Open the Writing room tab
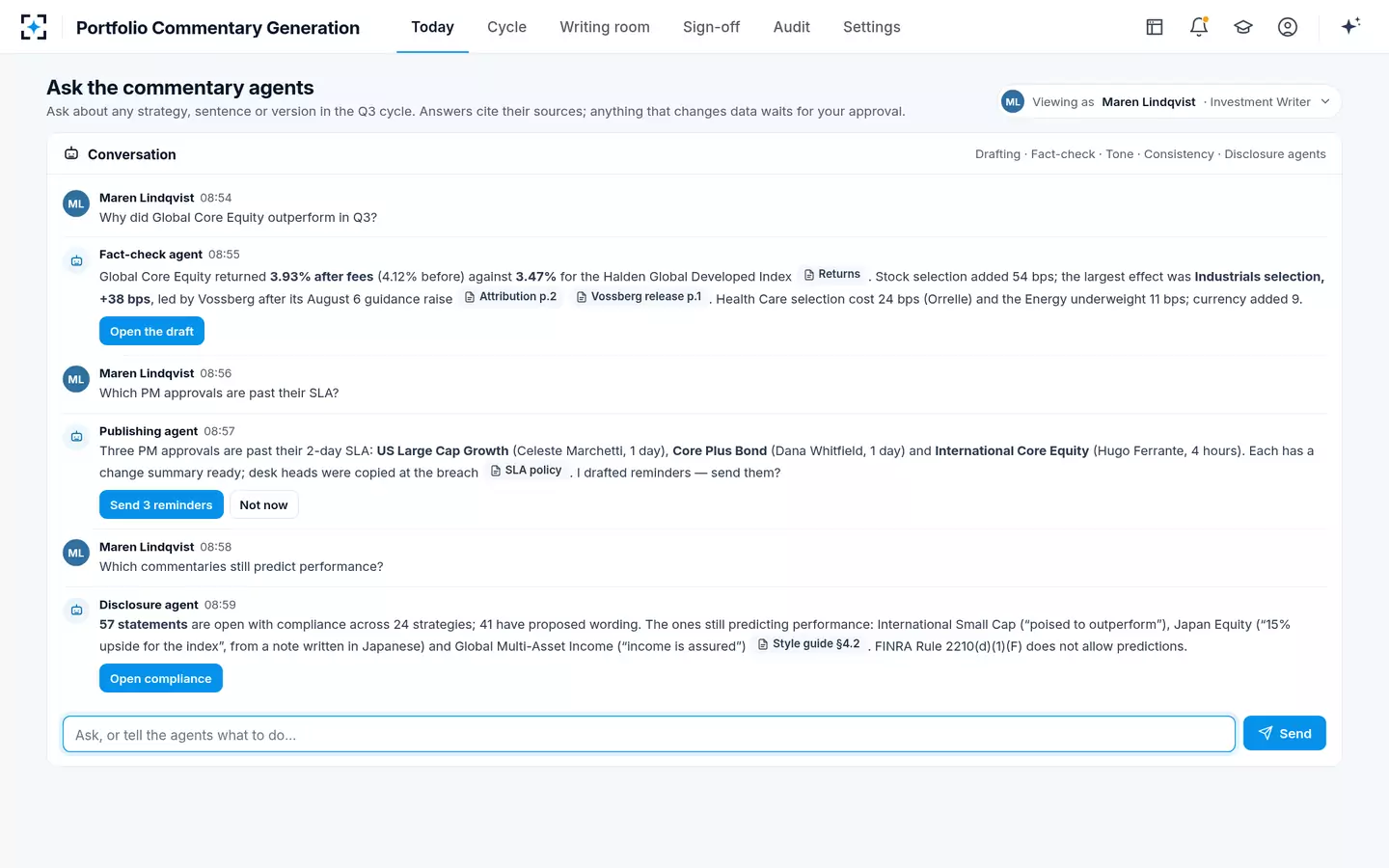 click(605, 27)
